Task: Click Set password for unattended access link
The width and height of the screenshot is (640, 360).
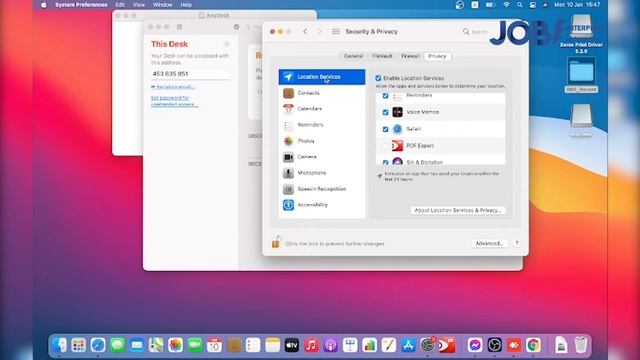Action: [174, 101]
